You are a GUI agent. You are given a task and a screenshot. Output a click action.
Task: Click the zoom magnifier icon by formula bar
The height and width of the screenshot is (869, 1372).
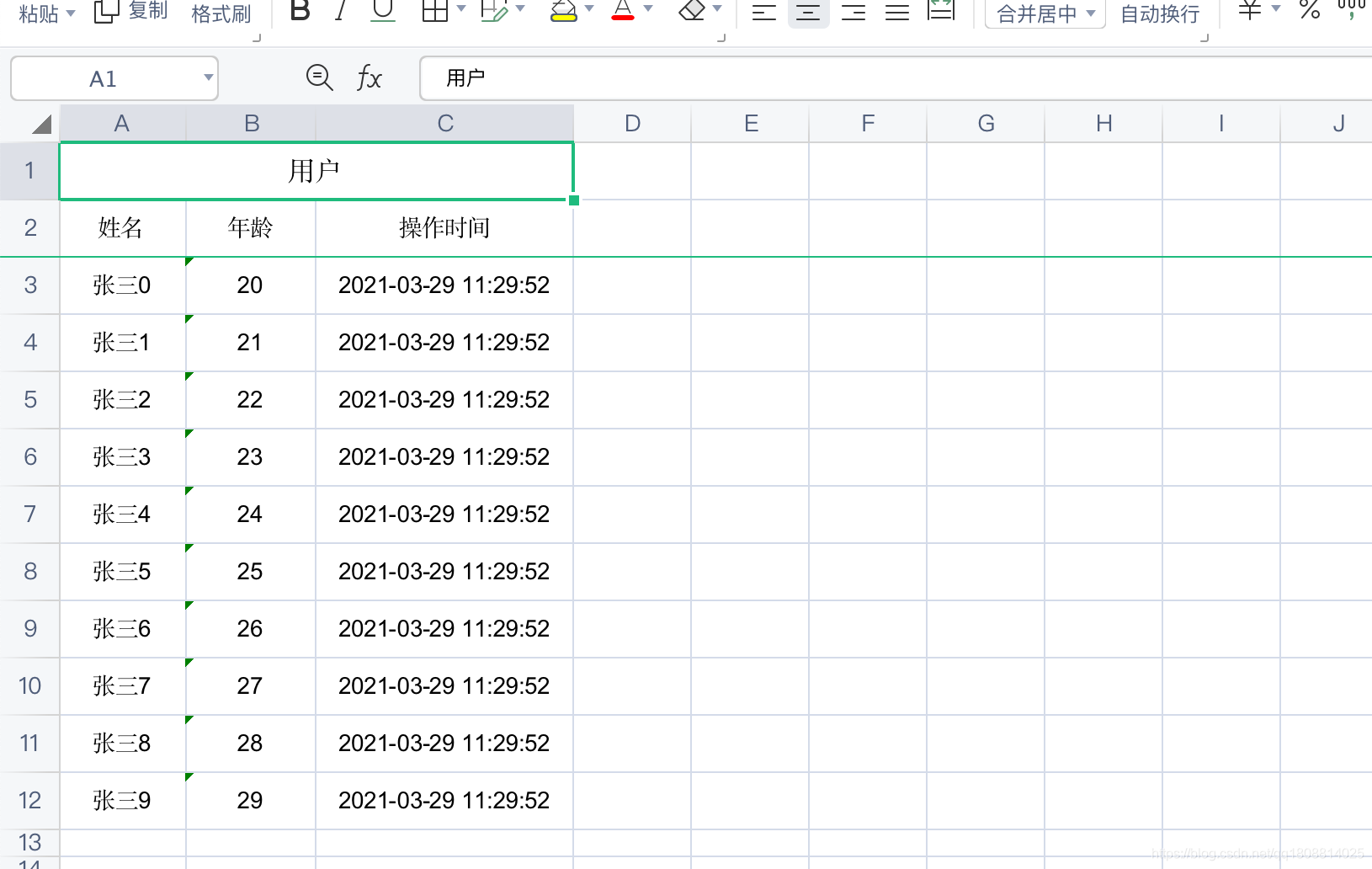click(319, 77)
